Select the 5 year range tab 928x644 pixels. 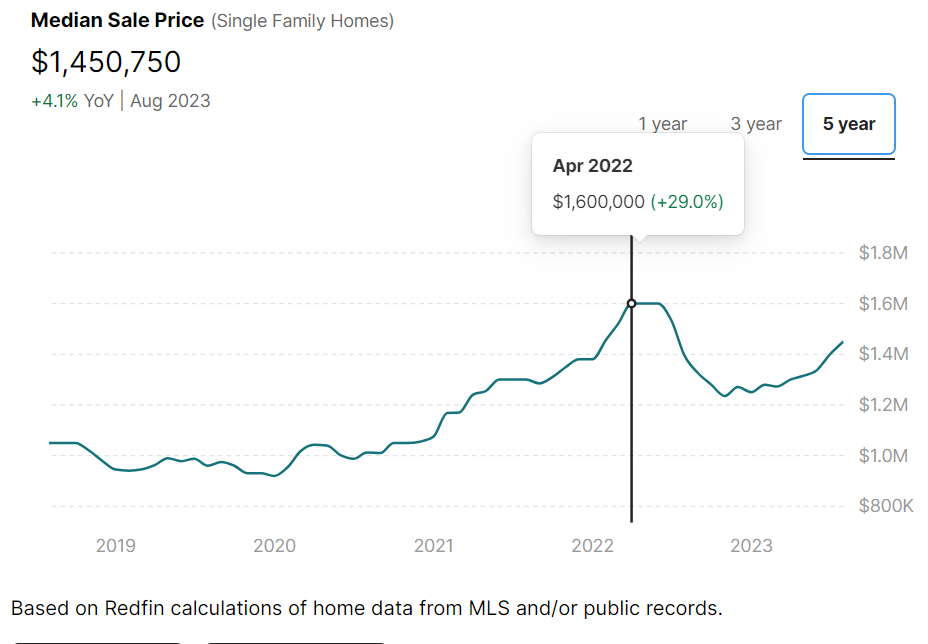pos(849,124)
